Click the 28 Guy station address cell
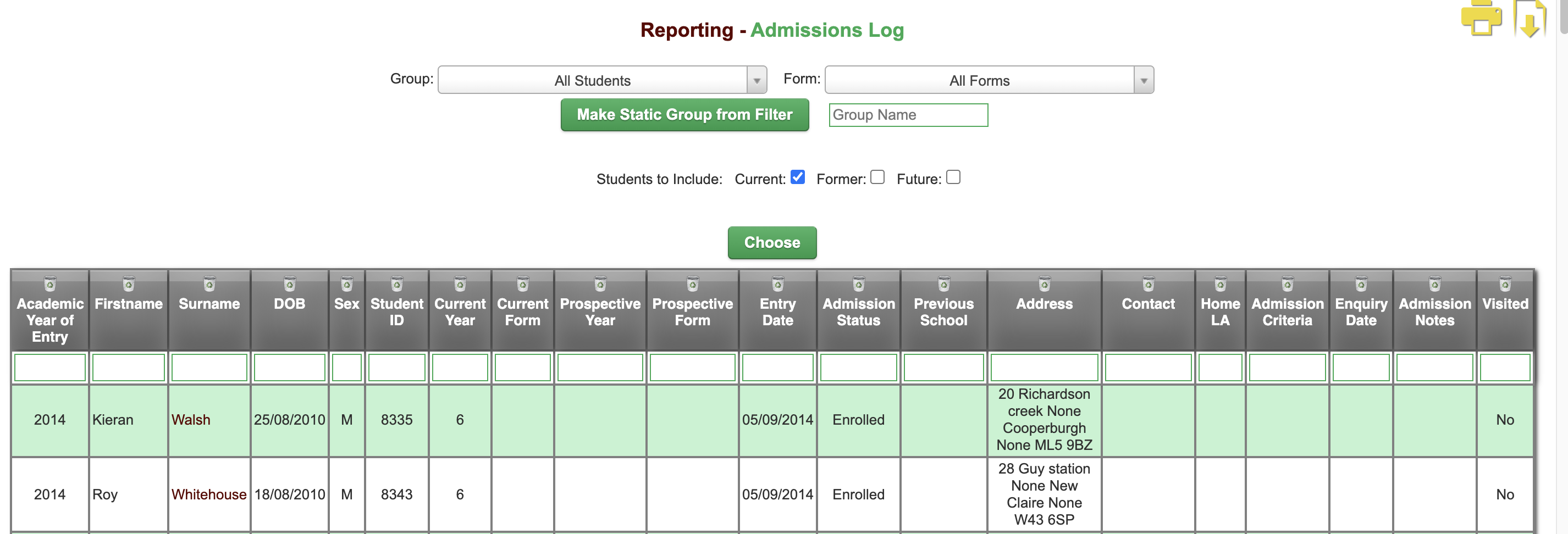 click(1045, 494)
